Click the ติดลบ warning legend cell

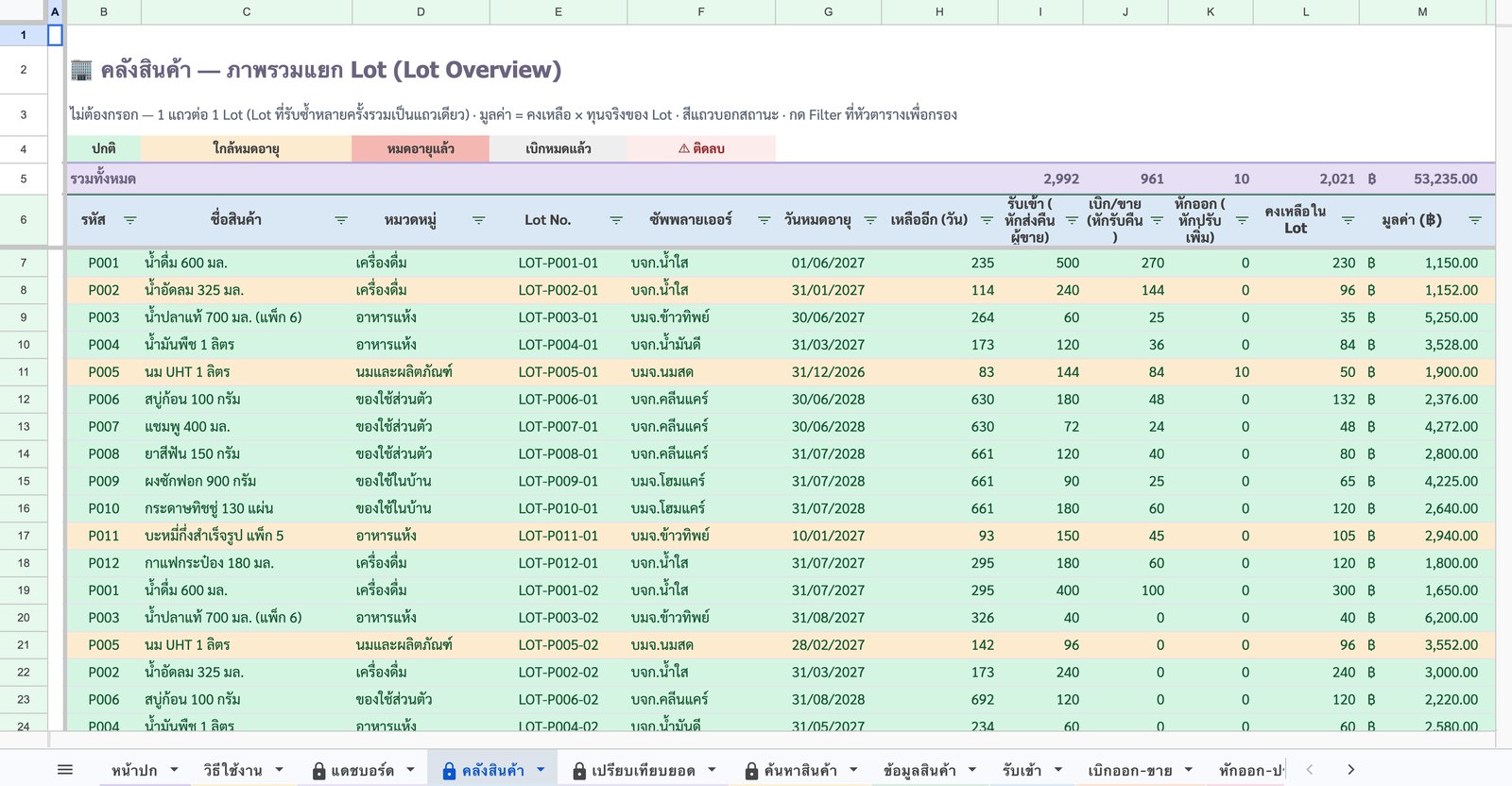[701, 148]
